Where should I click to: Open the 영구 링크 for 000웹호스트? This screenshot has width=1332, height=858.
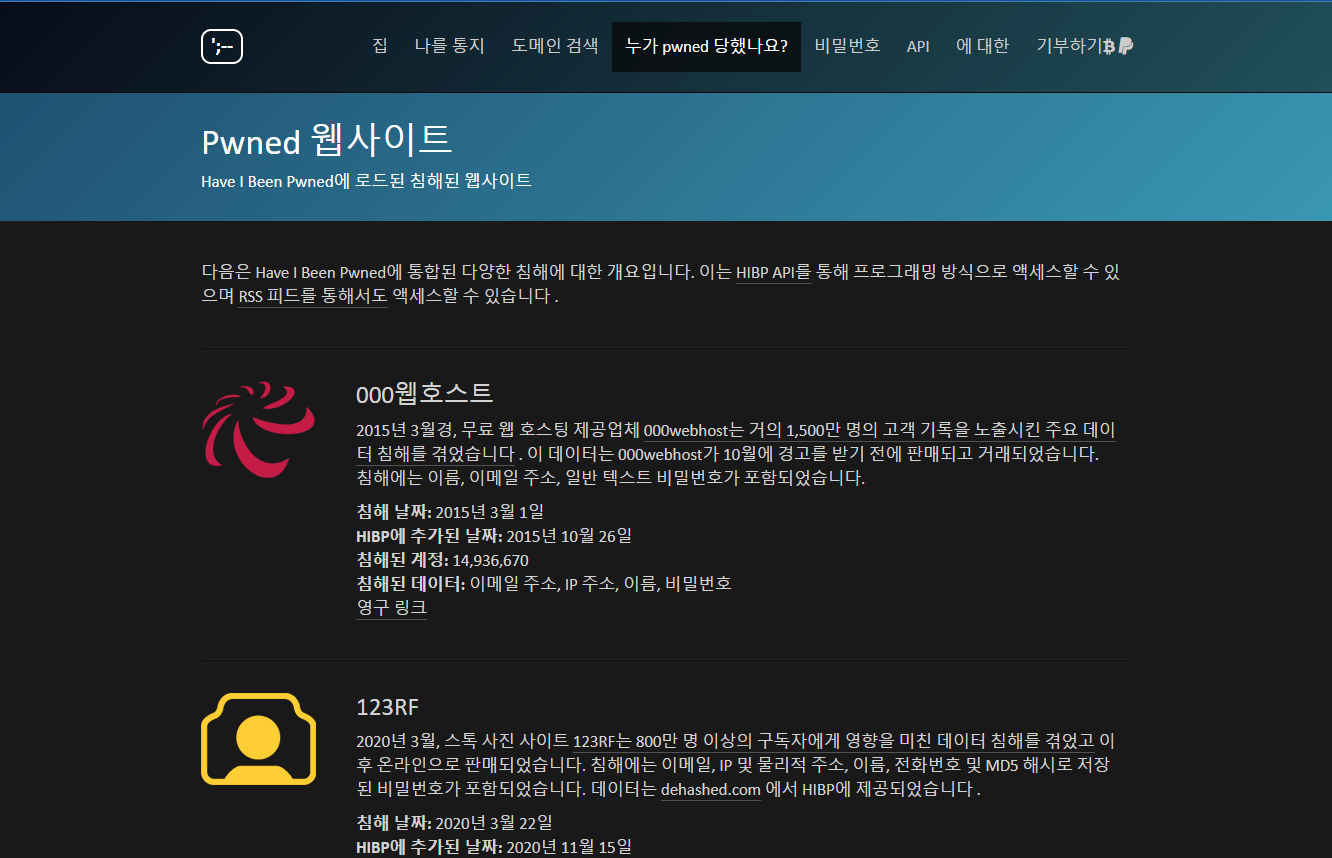click(391, 607)
